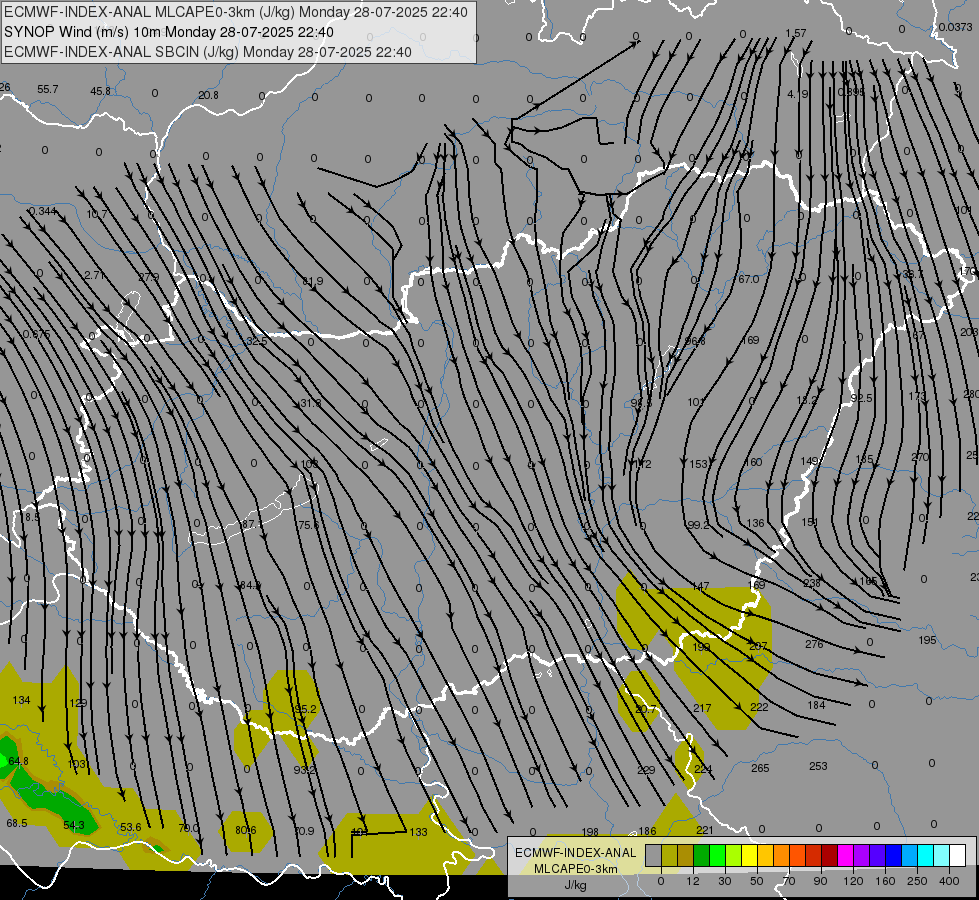Image resolution: width=979 pixels, height=900 pixels.
Task: Click the map value 64.8
Action: (x=18, y=761)
